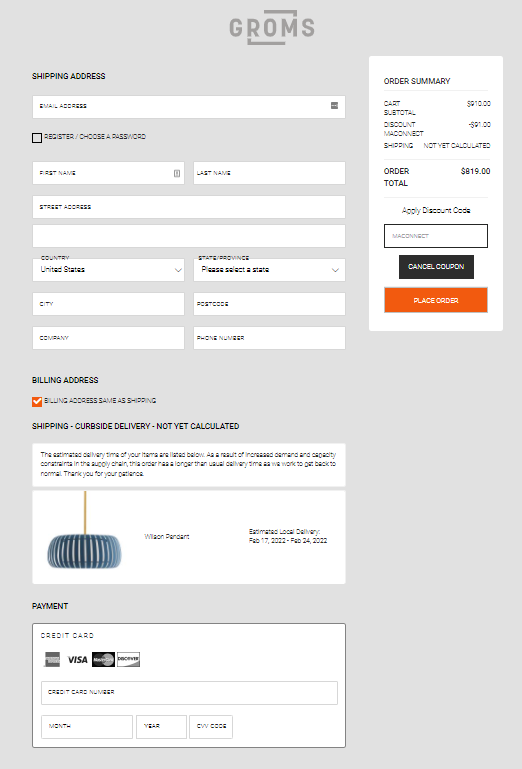Screen dimensions: 522x769
Task: Focus the Credit Card Number field
Action: (x=189, y=692)
